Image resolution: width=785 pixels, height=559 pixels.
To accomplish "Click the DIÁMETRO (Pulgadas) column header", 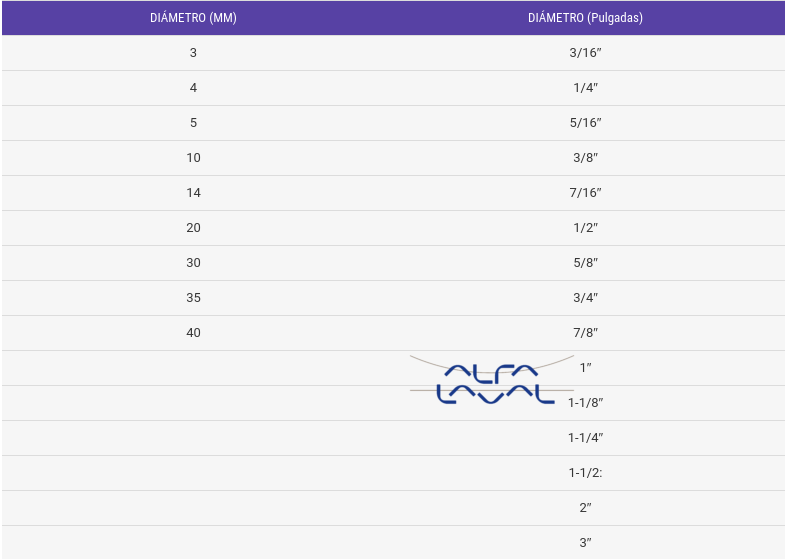I will coord(585,18).
